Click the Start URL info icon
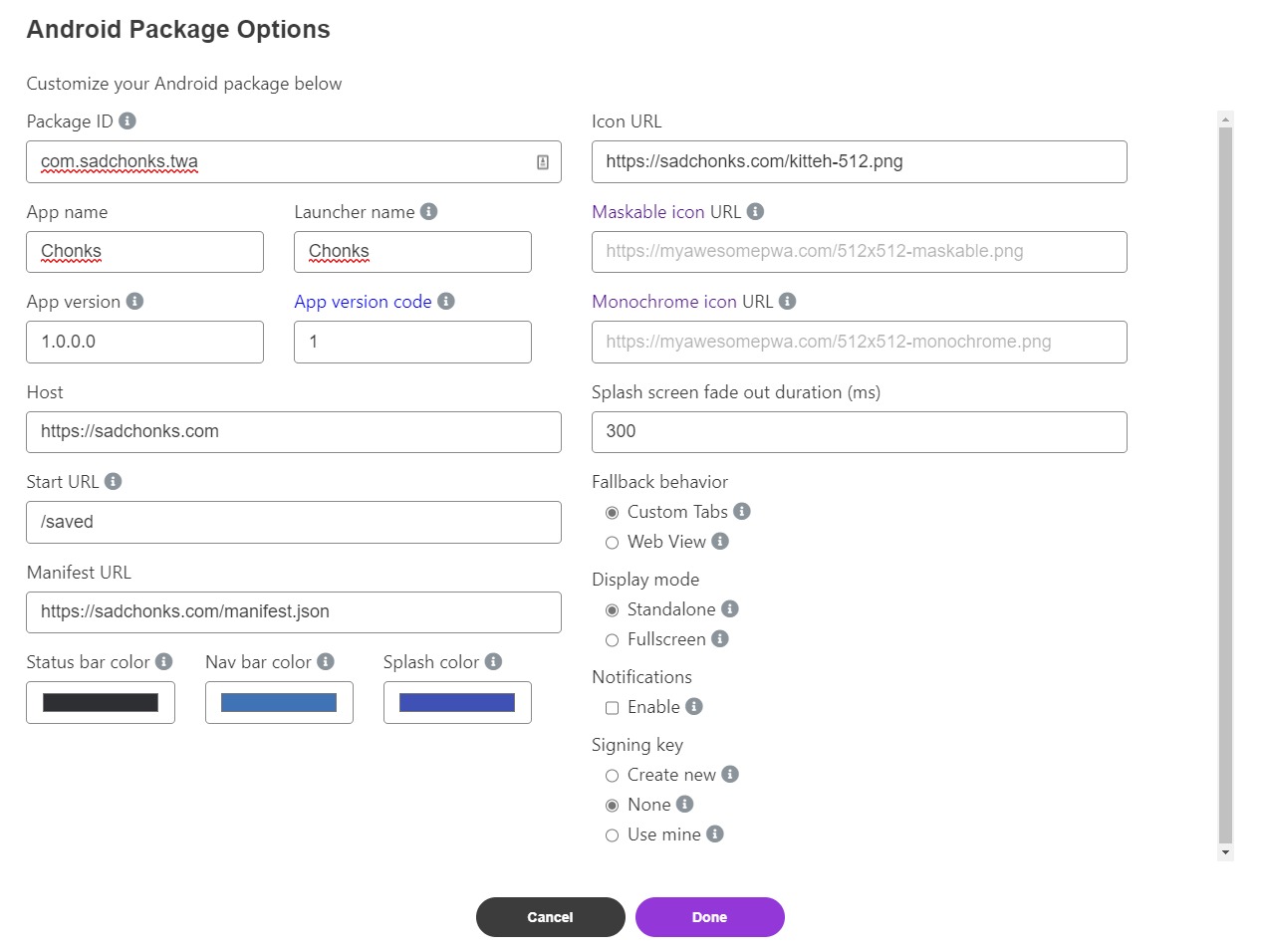This screenshot has height=952, width=1262. coord(113,481)
